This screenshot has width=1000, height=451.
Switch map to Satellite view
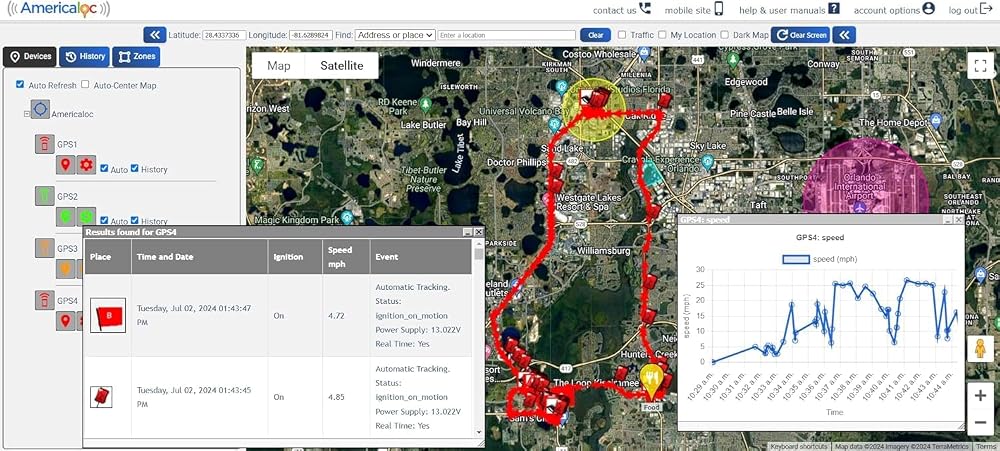click(342, 66)
